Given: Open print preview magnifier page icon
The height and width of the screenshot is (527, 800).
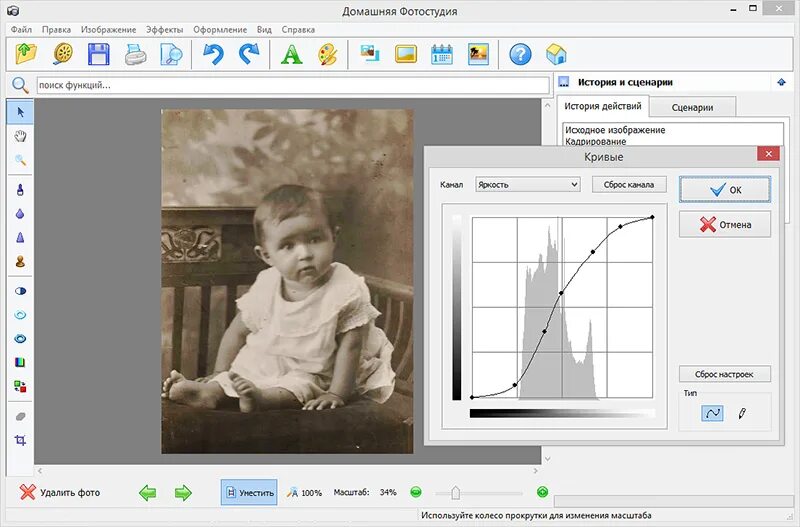Looking at the screenshot, I should pos(171,54).
